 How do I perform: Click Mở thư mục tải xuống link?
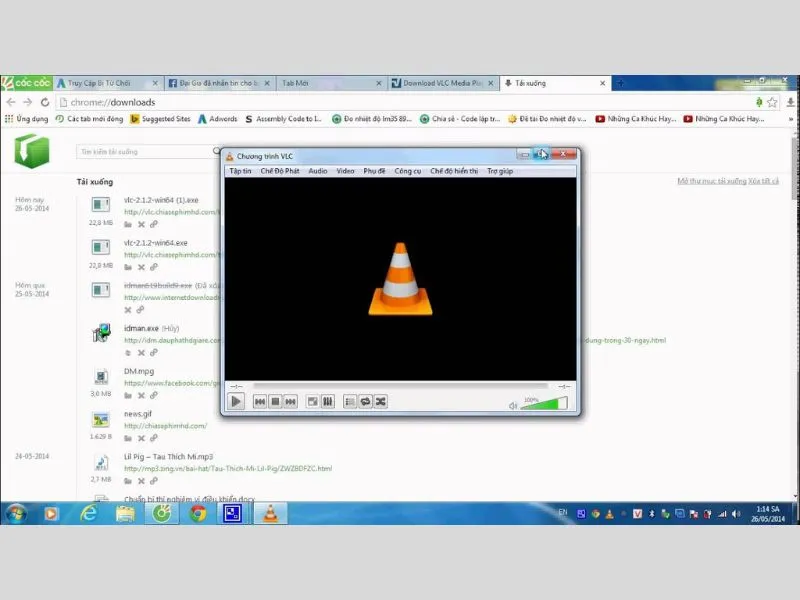(x=712, y=181)
